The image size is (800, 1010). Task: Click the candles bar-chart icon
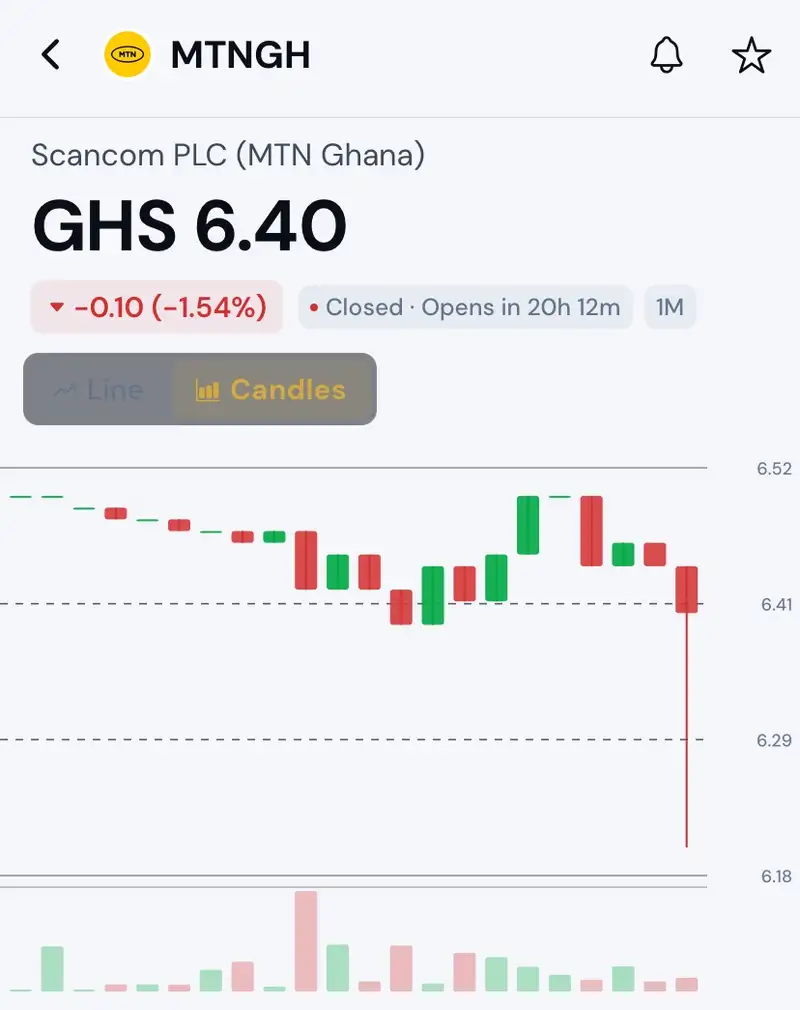207,390
